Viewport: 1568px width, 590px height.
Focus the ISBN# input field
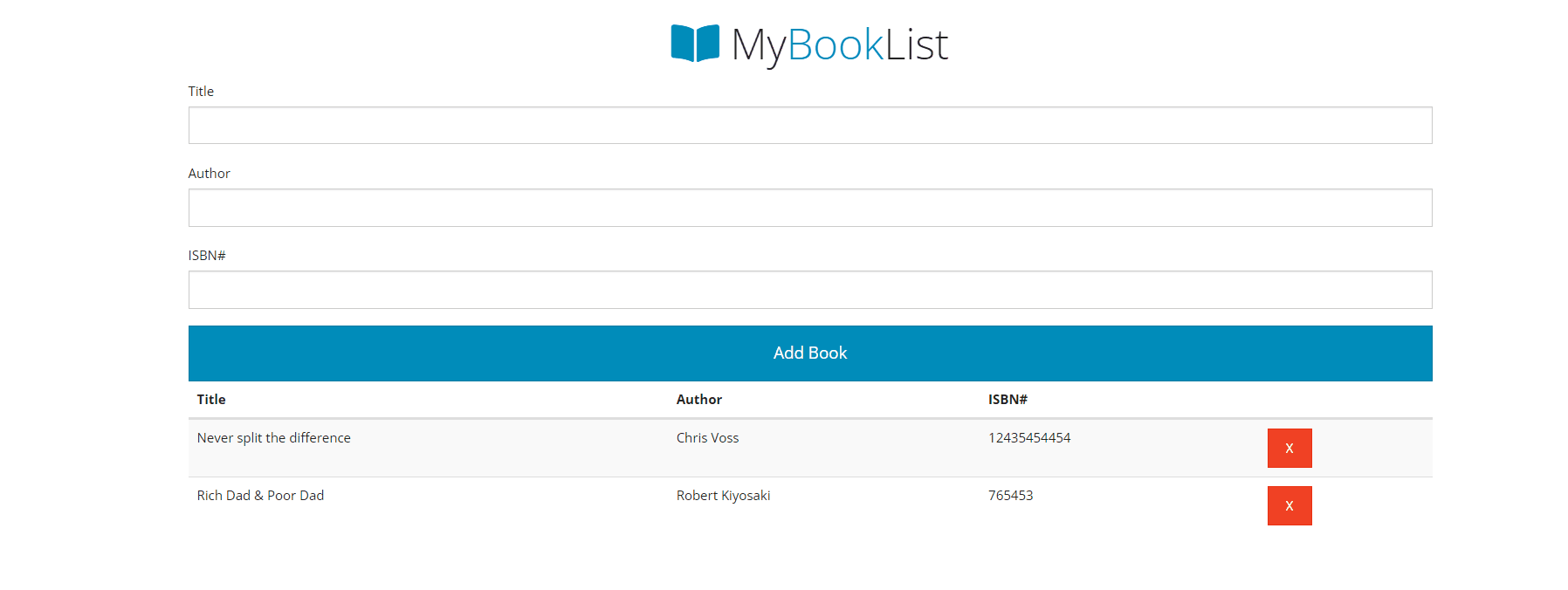point(810,290)
